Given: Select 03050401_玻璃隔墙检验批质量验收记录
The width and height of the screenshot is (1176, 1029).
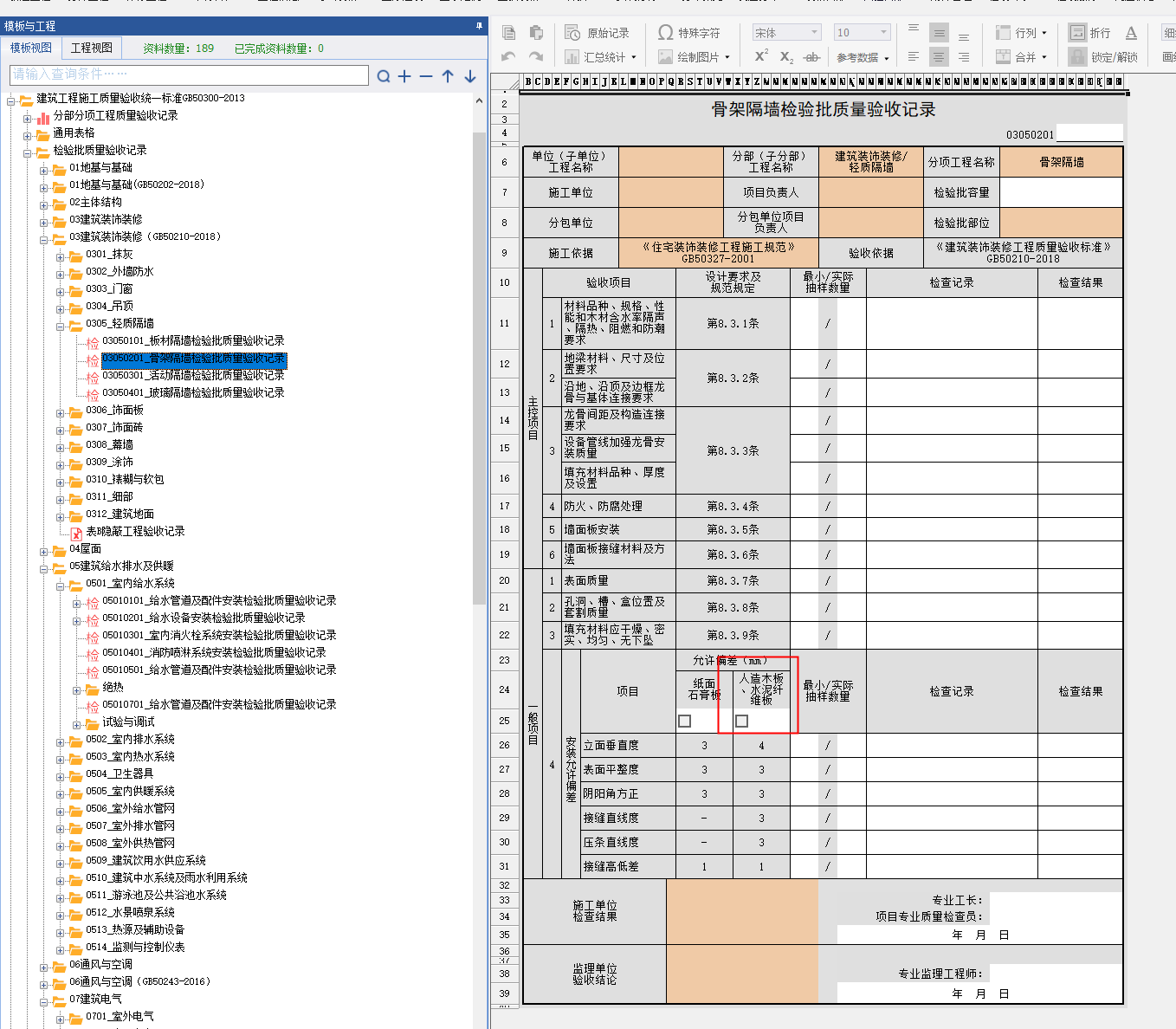Looking at the screenshot, I should click(x=193, y=393).
